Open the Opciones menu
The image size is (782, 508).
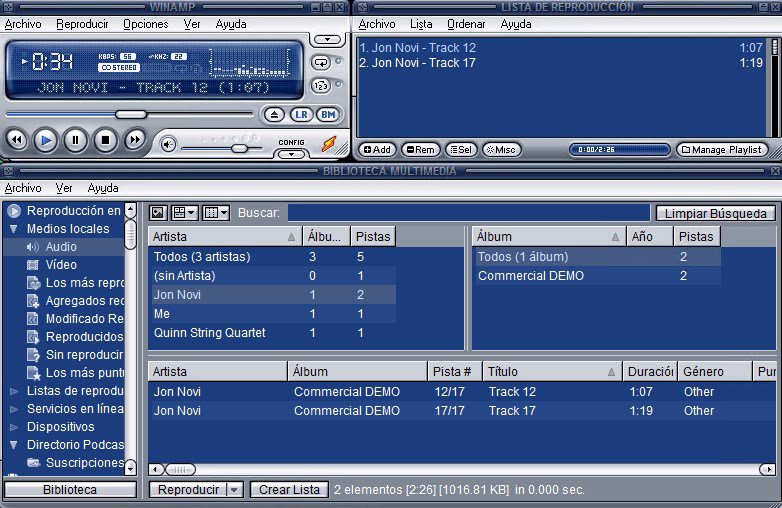(146, 24)
